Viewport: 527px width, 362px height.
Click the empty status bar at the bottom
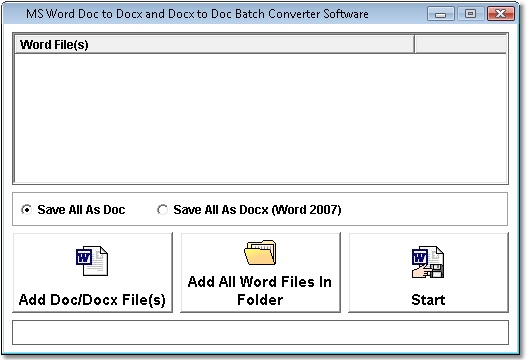(x=260, y=332)
